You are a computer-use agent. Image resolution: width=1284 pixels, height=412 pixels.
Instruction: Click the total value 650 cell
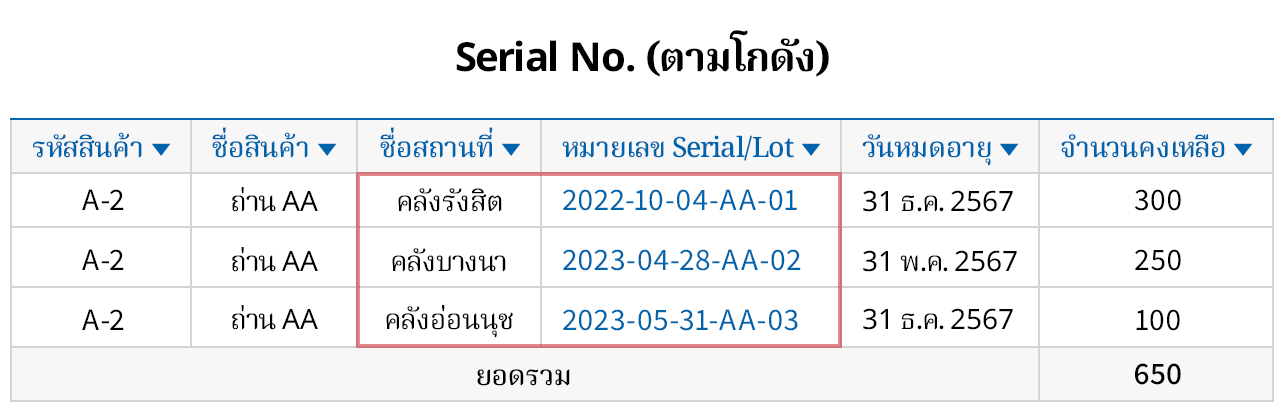pos(1158,375)
